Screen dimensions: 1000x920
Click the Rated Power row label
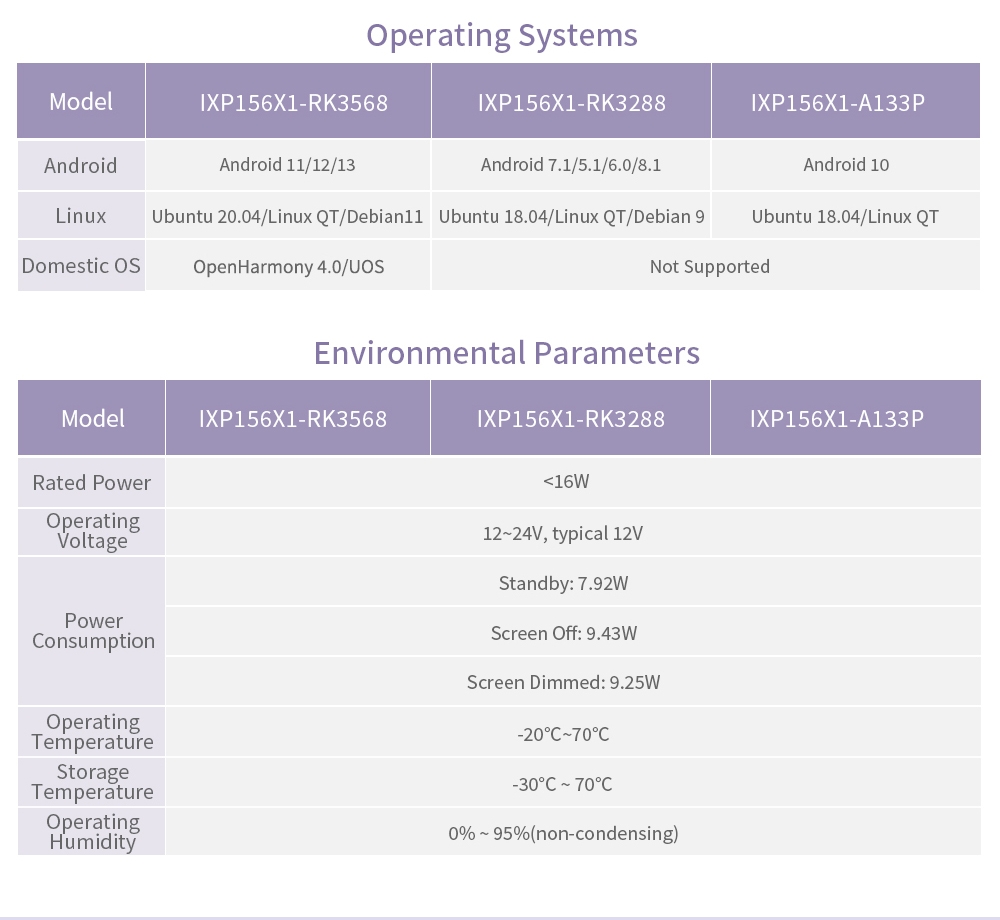(92, 483)
